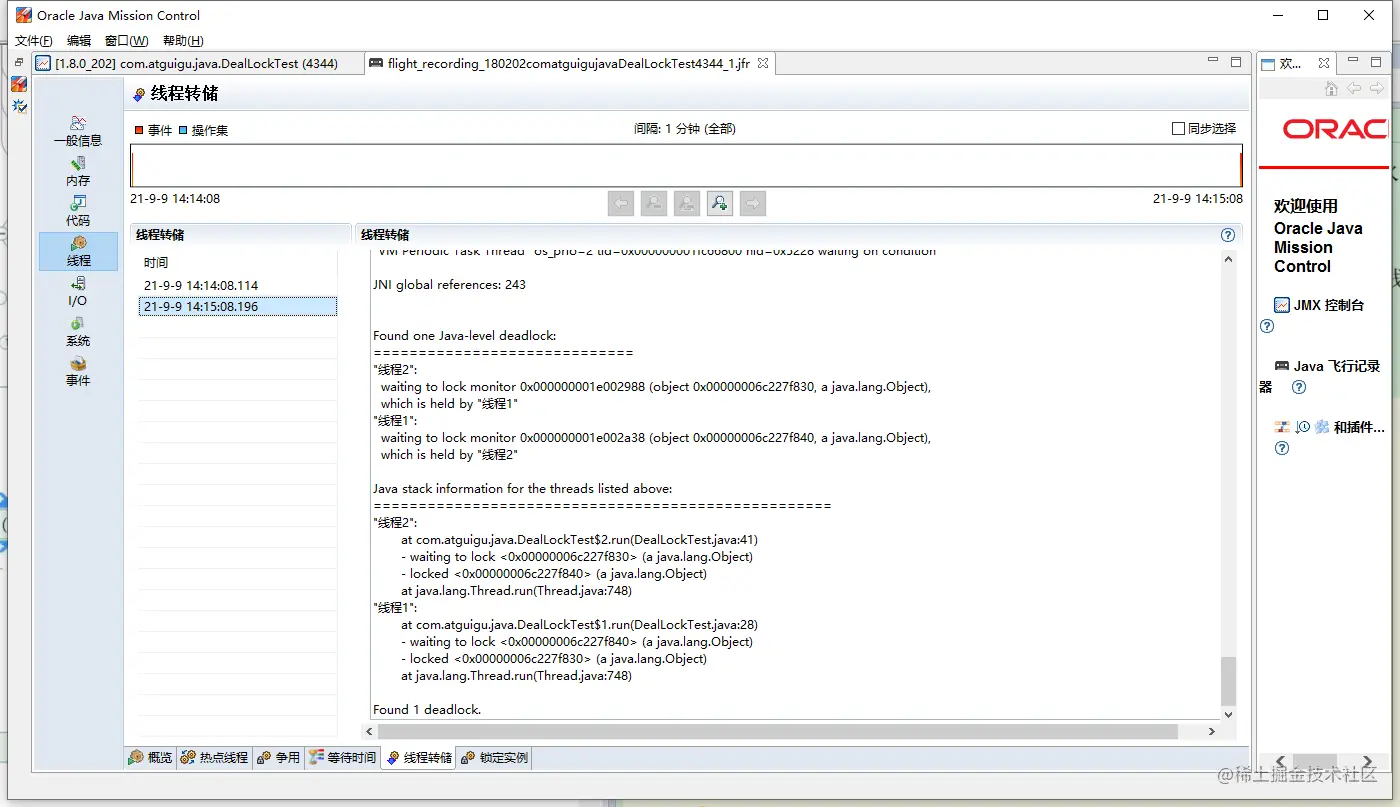
Task: Open the 编辑 menu
Action: coord(79,41)
